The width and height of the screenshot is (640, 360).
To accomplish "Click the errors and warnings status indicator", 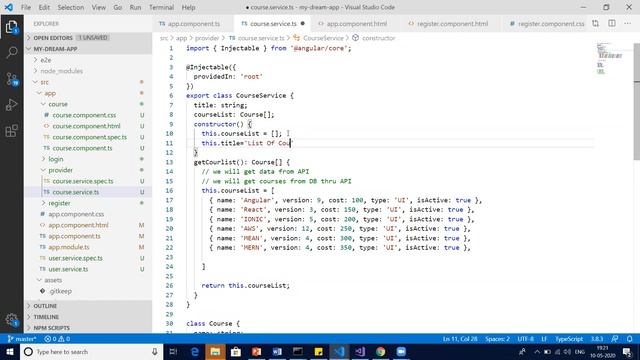I will 57,339.
